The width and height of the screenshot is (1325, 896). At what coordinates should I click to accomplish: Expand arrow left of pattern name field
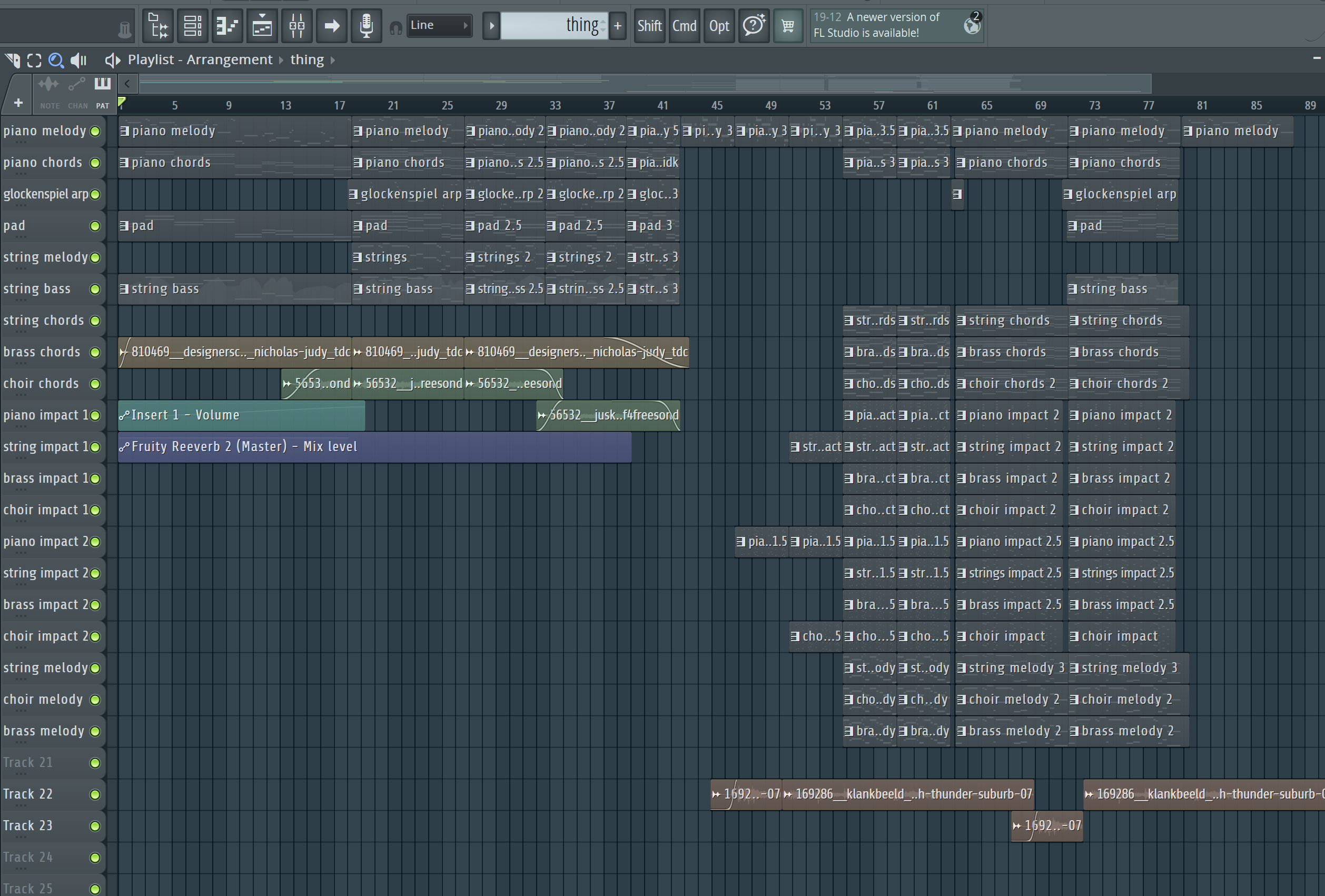[x=491, y=26]
